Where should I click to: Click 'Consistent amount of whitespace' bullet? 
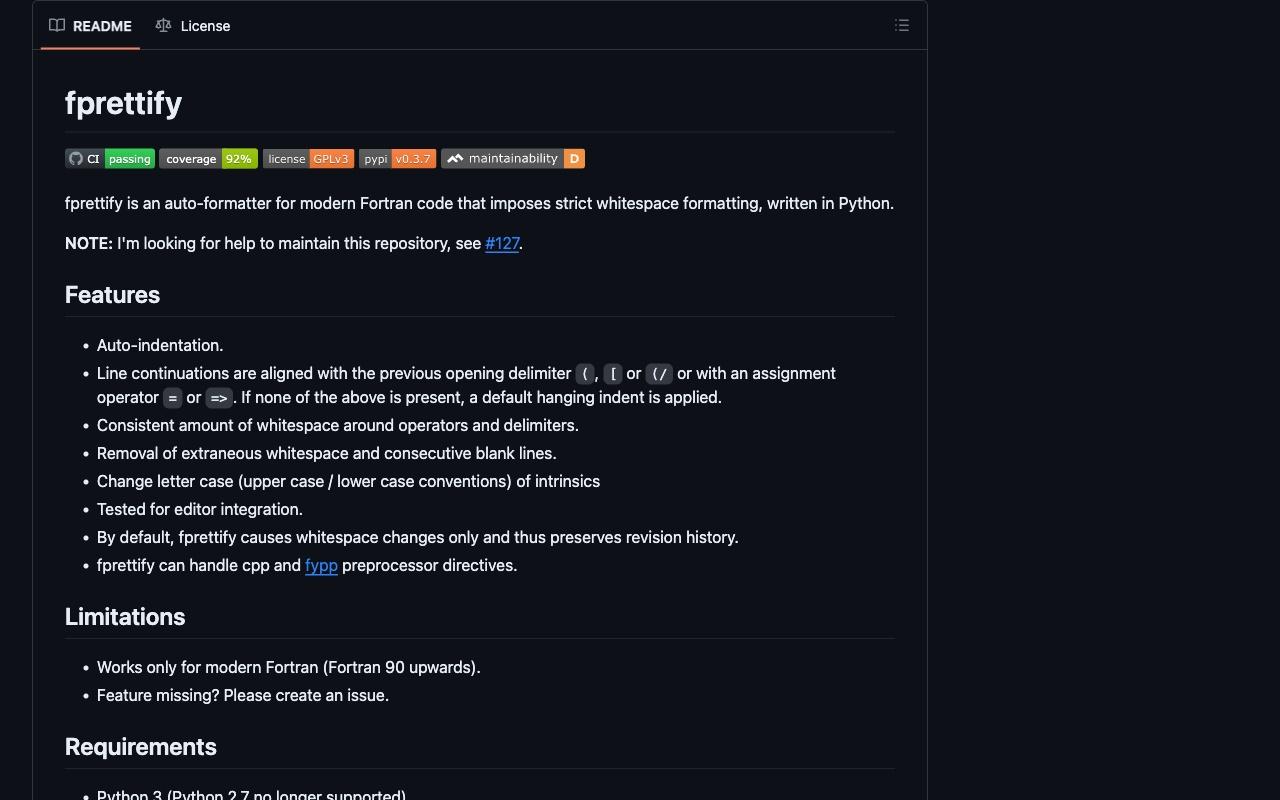click(338, 425)
